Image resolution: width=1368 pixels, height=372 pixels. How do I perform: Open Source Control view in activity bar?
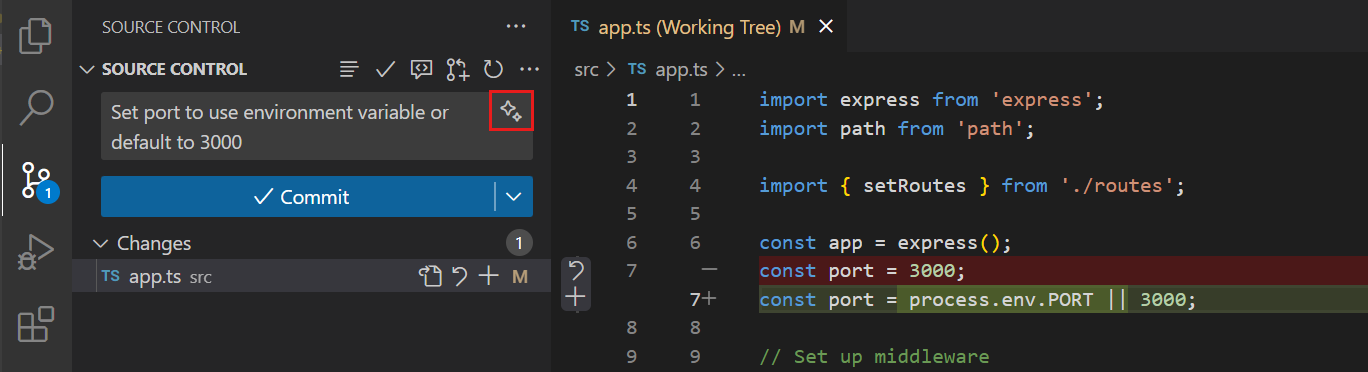click(36, 181)
